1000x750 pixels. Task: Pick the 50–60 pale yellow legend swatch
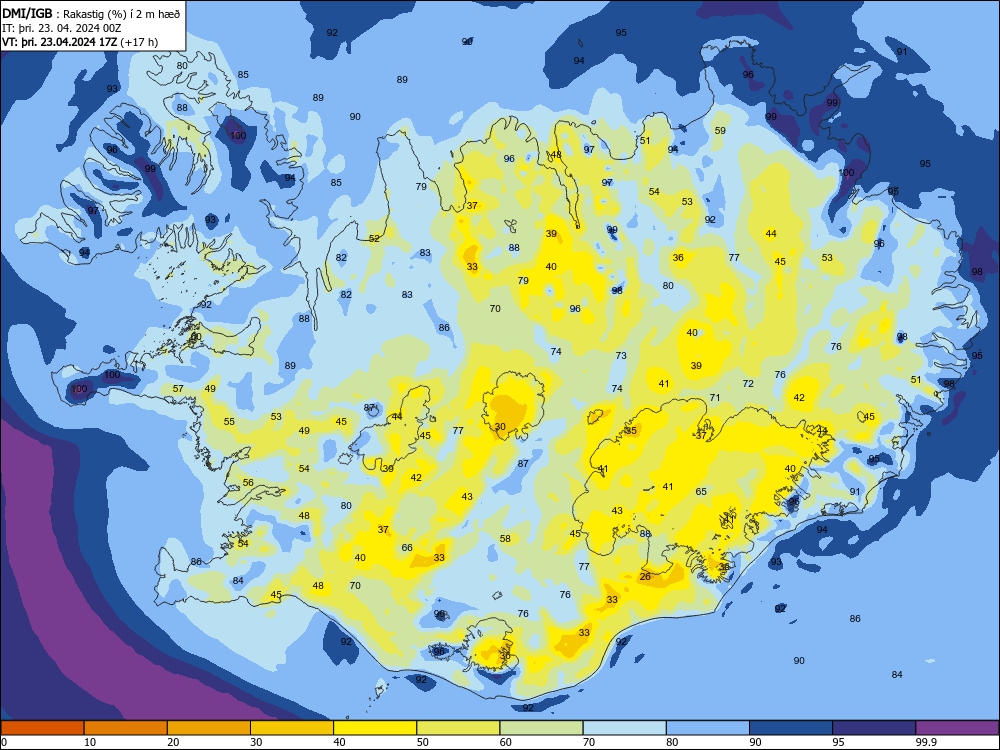(458, 728)
